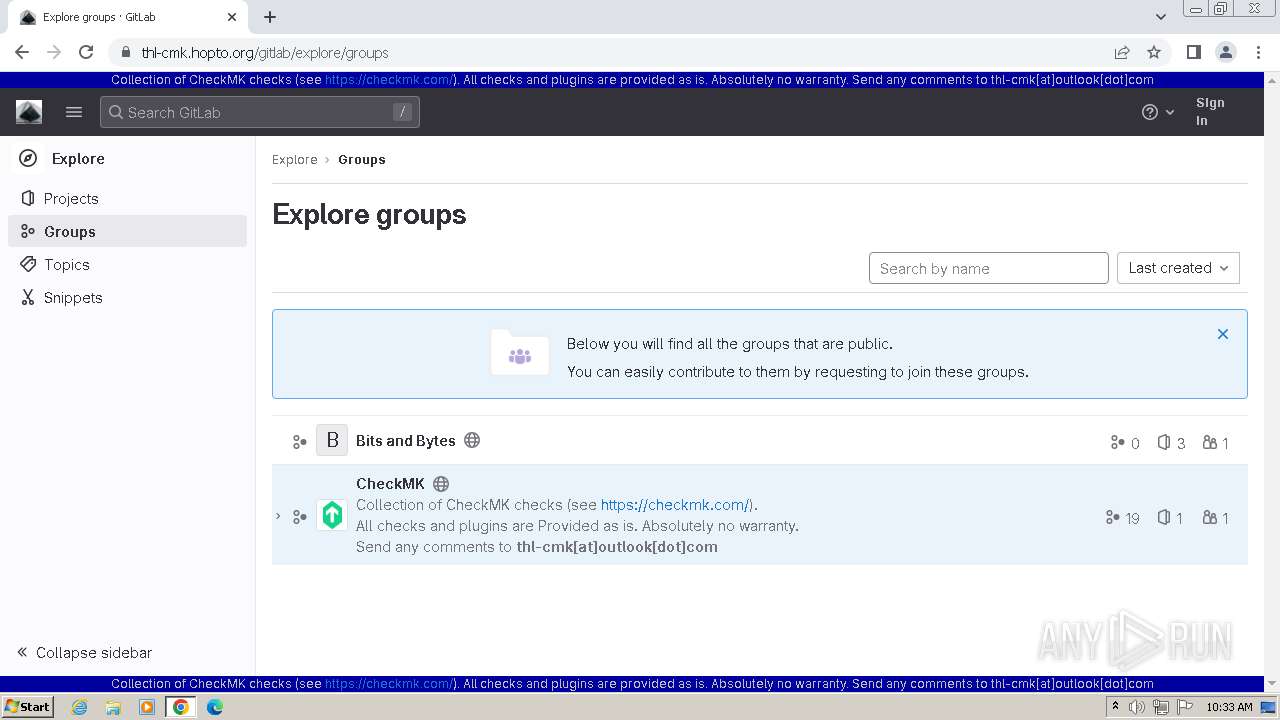Screen dimensions: 1280x720
Task: Click the 10:33 AM system clock
Action: 1229,707
